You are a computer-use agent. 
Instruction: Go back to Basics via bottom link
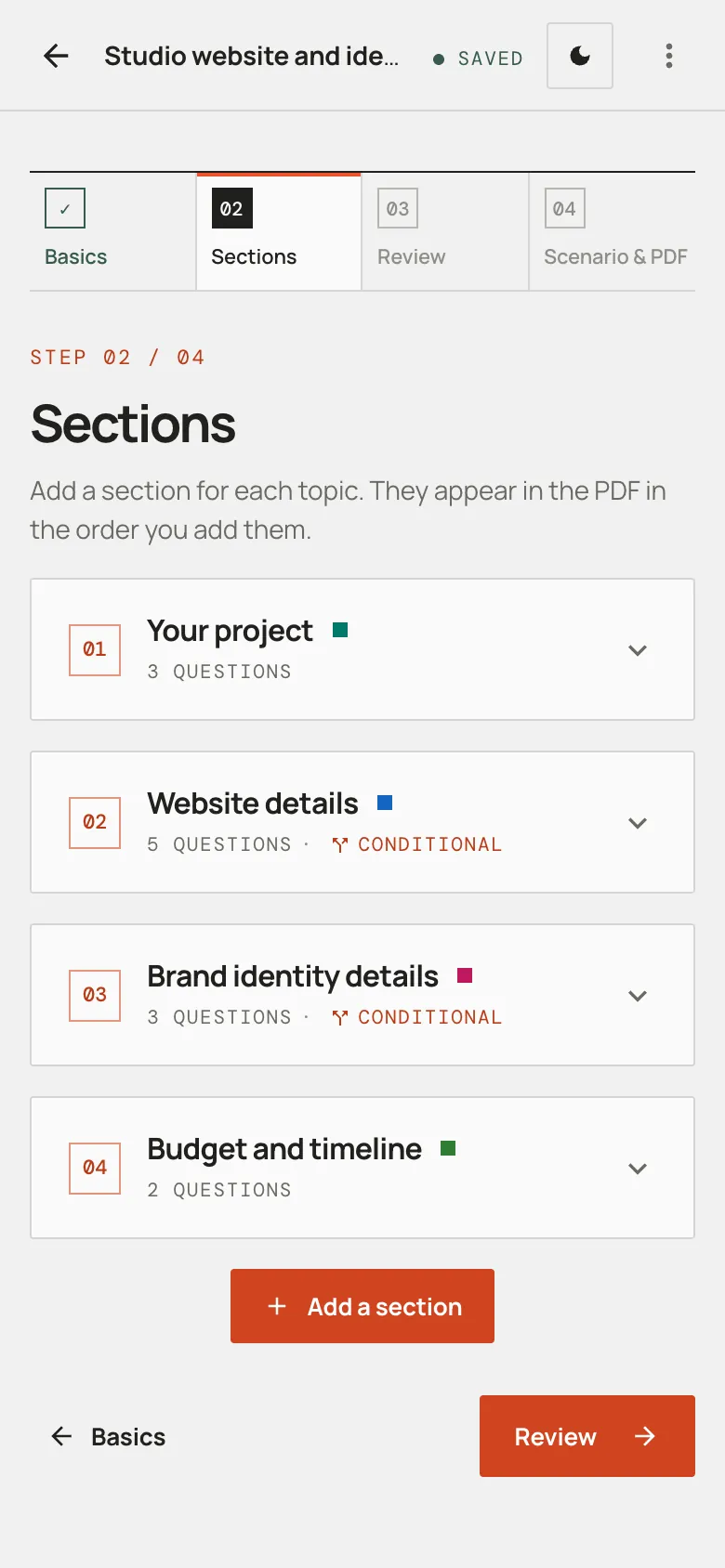coord(108,1436)
